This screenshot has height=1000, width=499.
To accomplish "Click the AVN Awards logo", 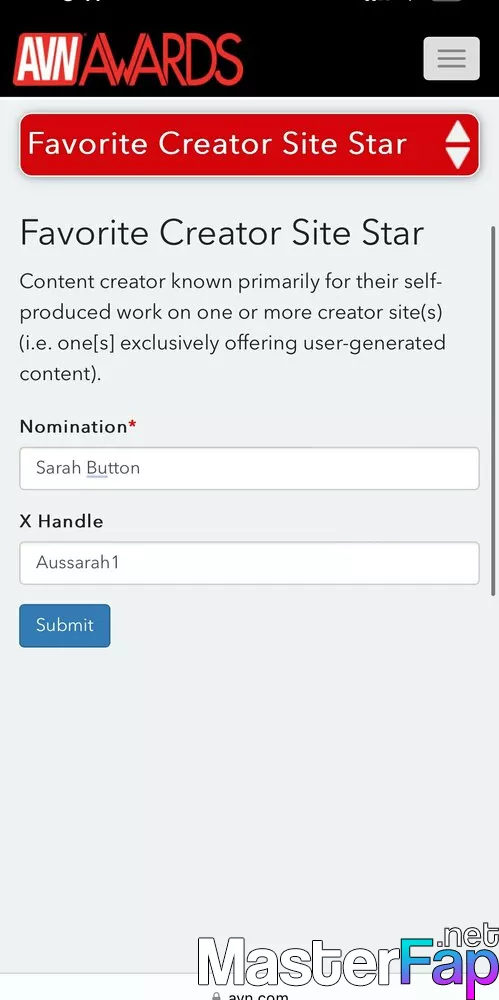I will coord(128,60).
